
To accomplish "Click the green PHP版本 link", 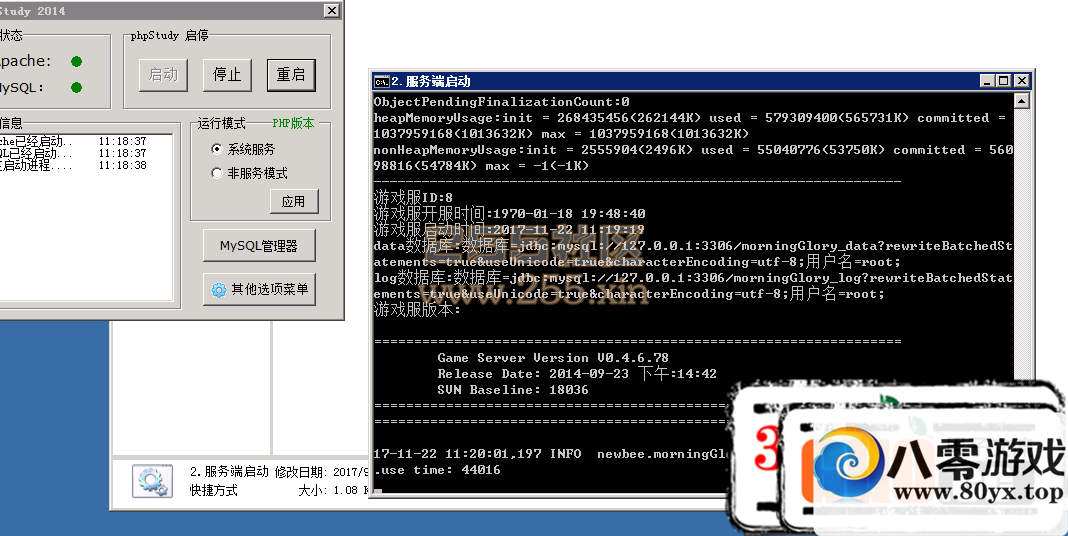I will pos(293,123).
